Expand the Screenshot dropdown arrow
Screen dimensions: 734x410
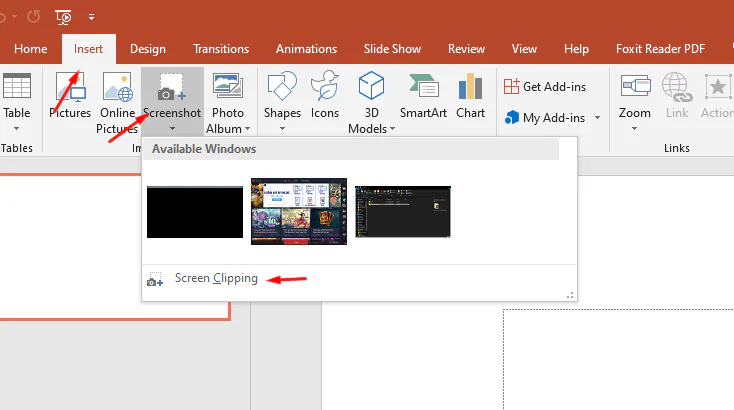172,129
